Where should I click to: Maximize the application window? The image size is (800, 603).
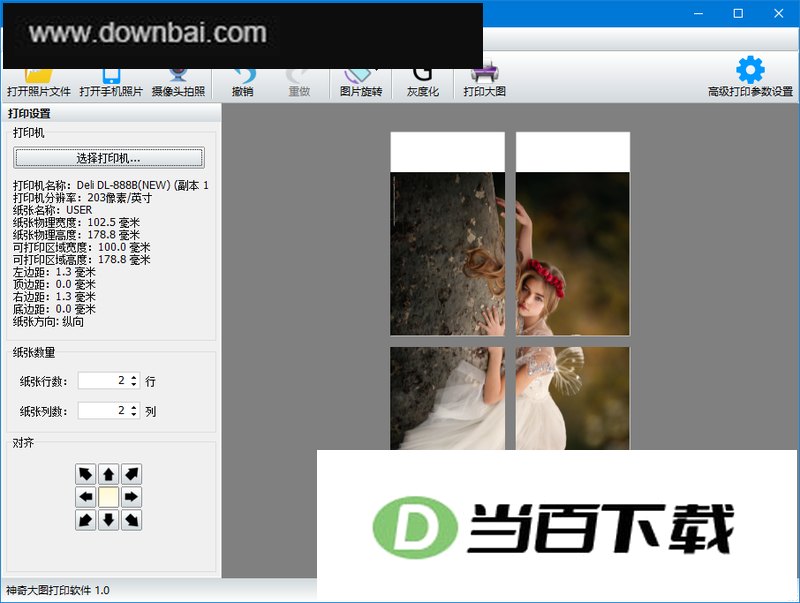tap(738, 14)
